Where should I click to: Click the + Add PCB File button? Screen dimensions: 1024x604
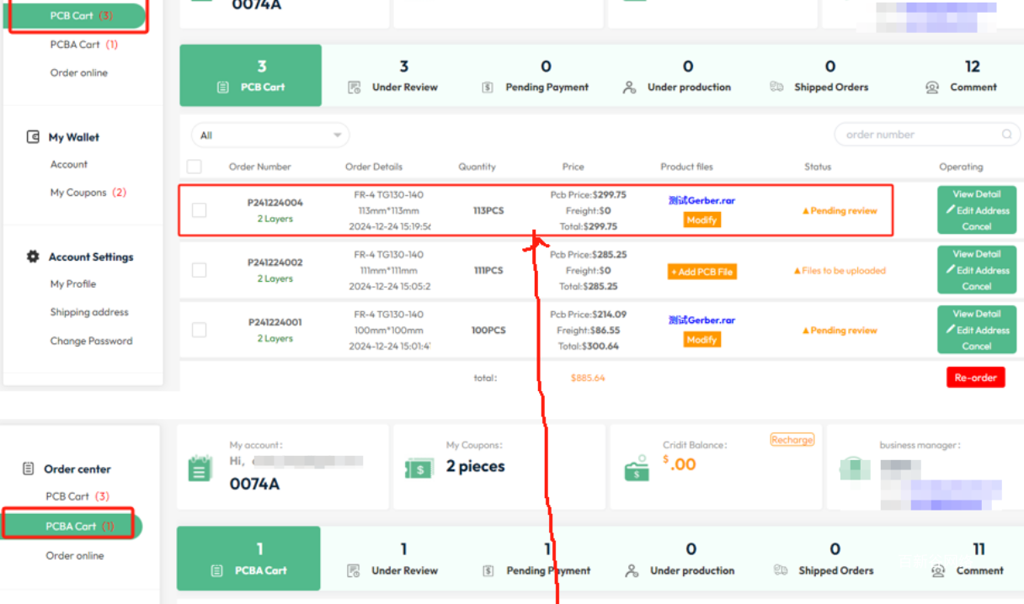pyautogui.click(x=702, y=271)
